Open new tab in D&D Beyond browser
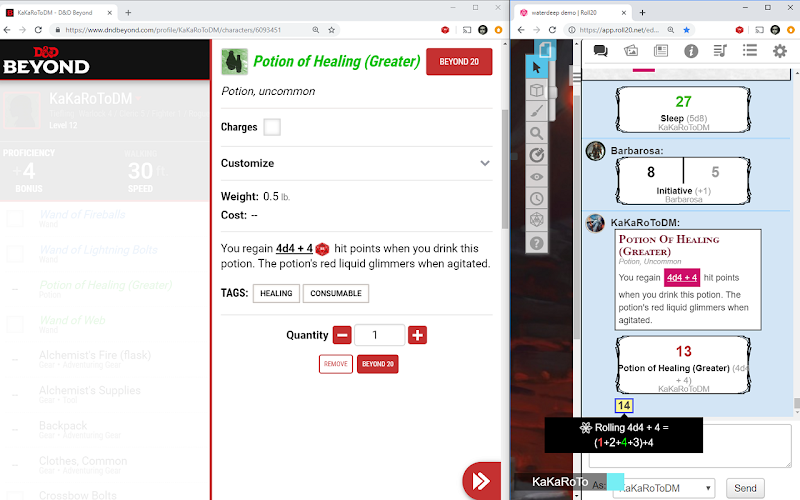800x500 pixels. pyautogui.click(x=128, y=12)
